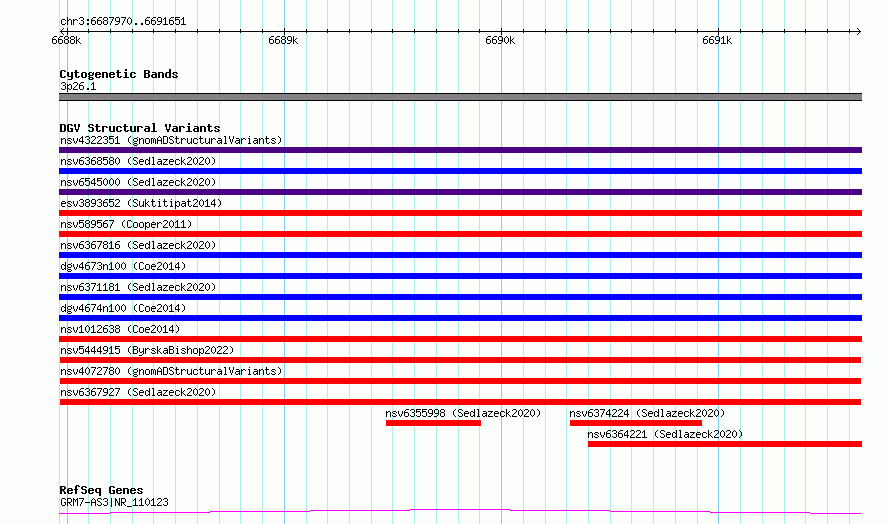This screenshot has width=890, height=524.
Task: Click the GRM7-AS3|NR_110123 gene label
Action: pyautogui.click(x=114, y=502)
